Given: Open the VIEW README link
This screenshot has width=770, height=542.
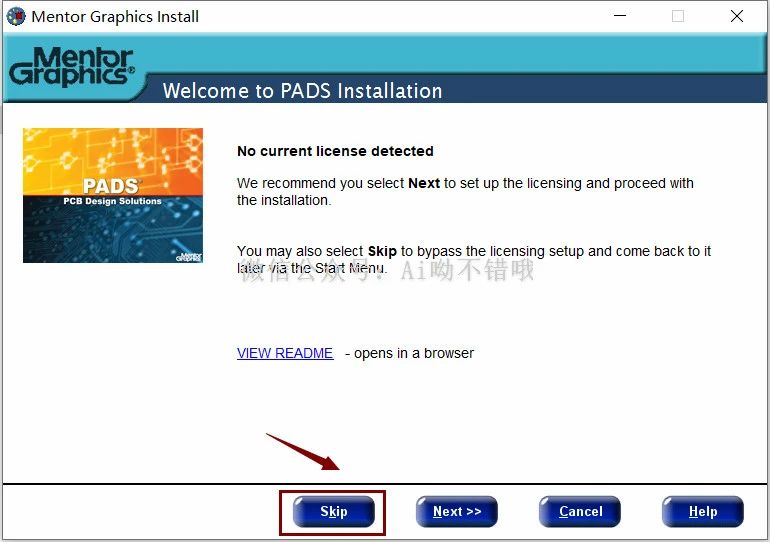Looking at the screenshot, I should [x=285, y=353].
